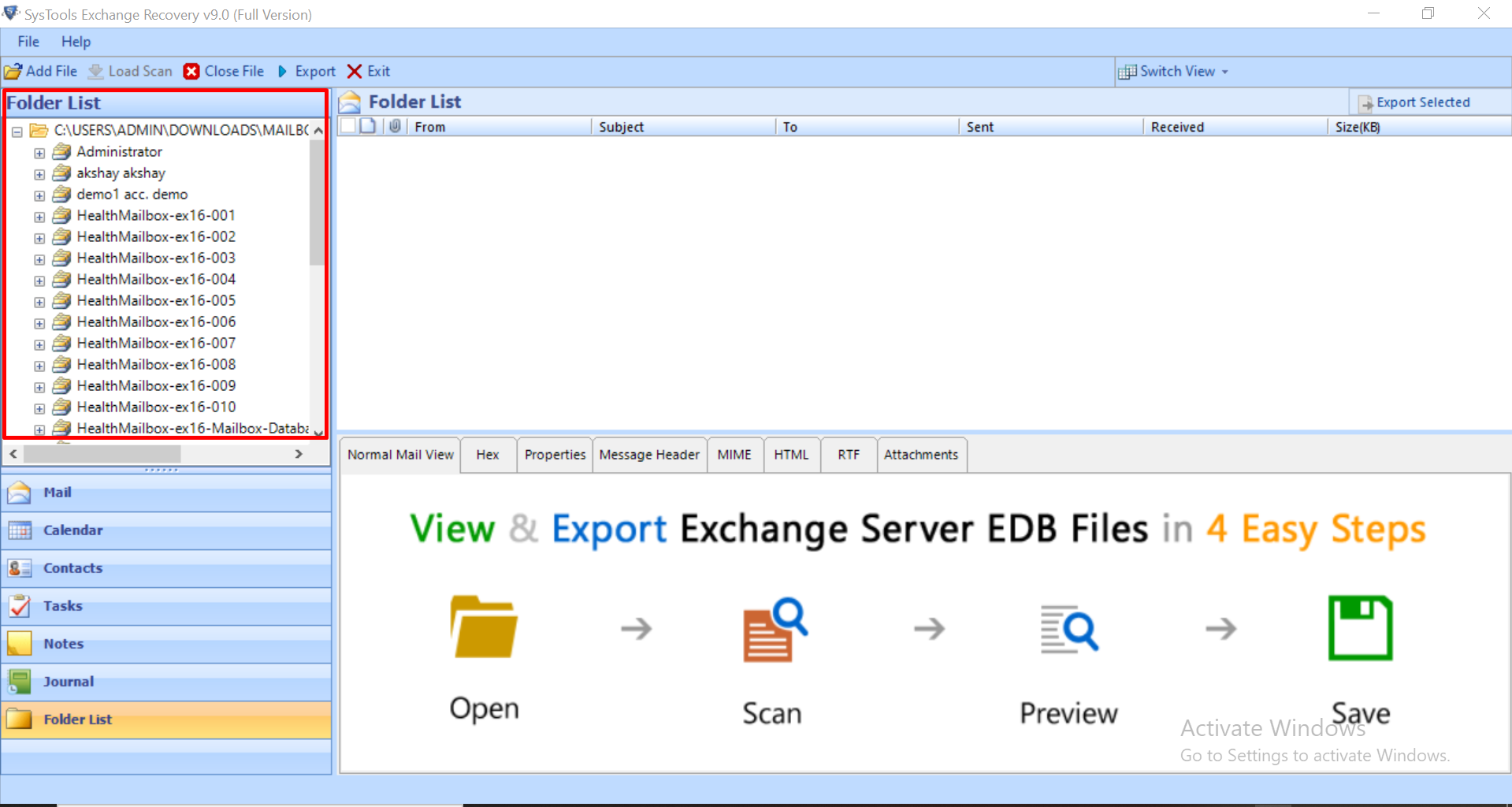Open the Help menu
This screenshot has width=1512, height=807.
76,42
